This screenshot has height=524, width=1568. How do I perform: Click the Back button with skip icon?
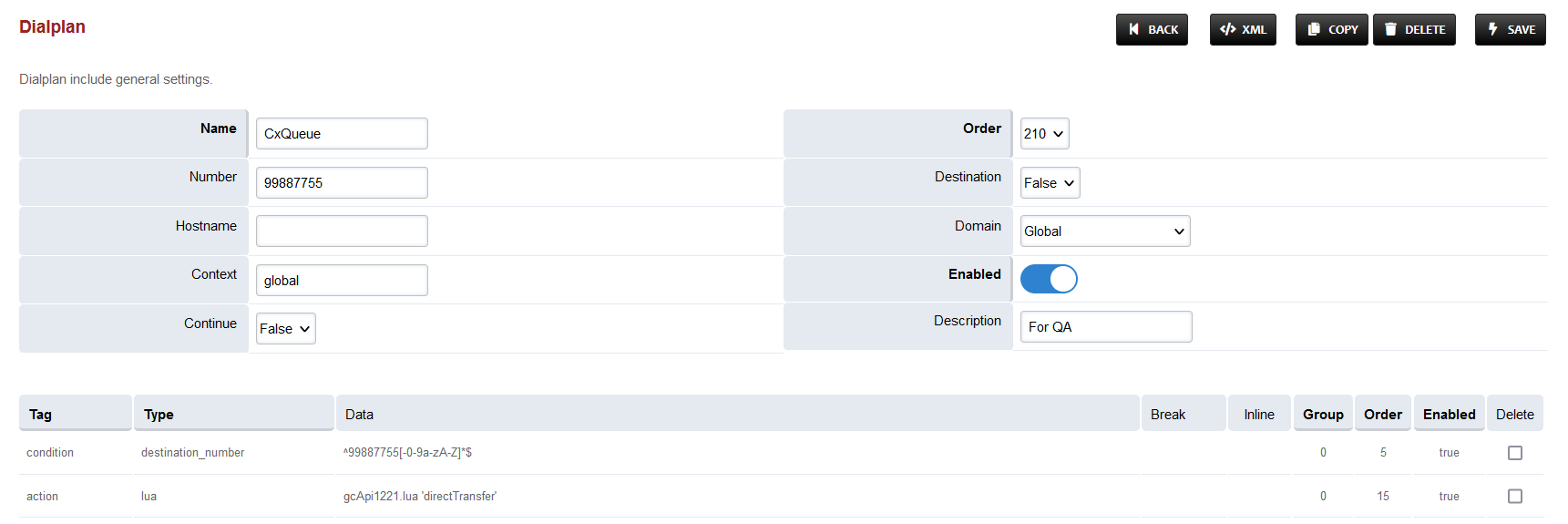pyautogui.click(x=1152, y=29)
